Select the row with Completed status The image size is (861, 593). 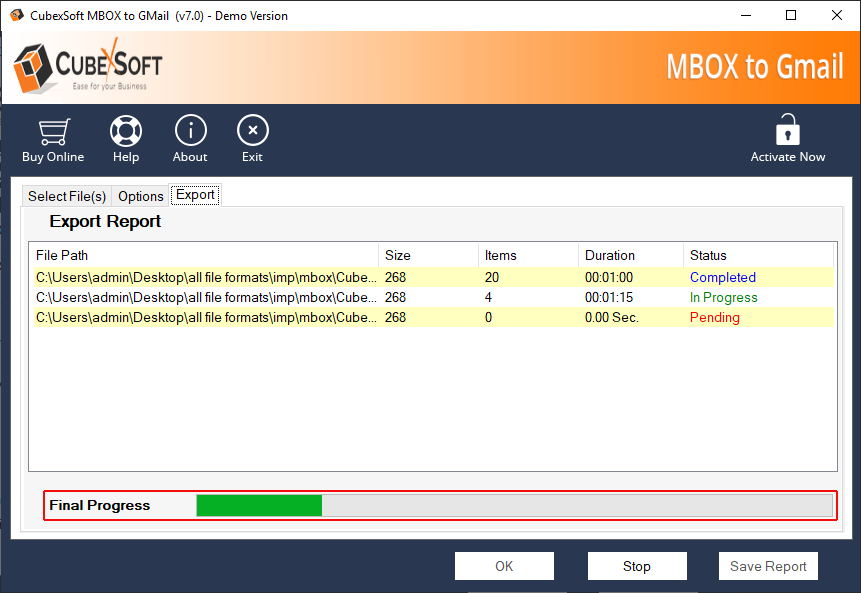click(x=430, y=278)
